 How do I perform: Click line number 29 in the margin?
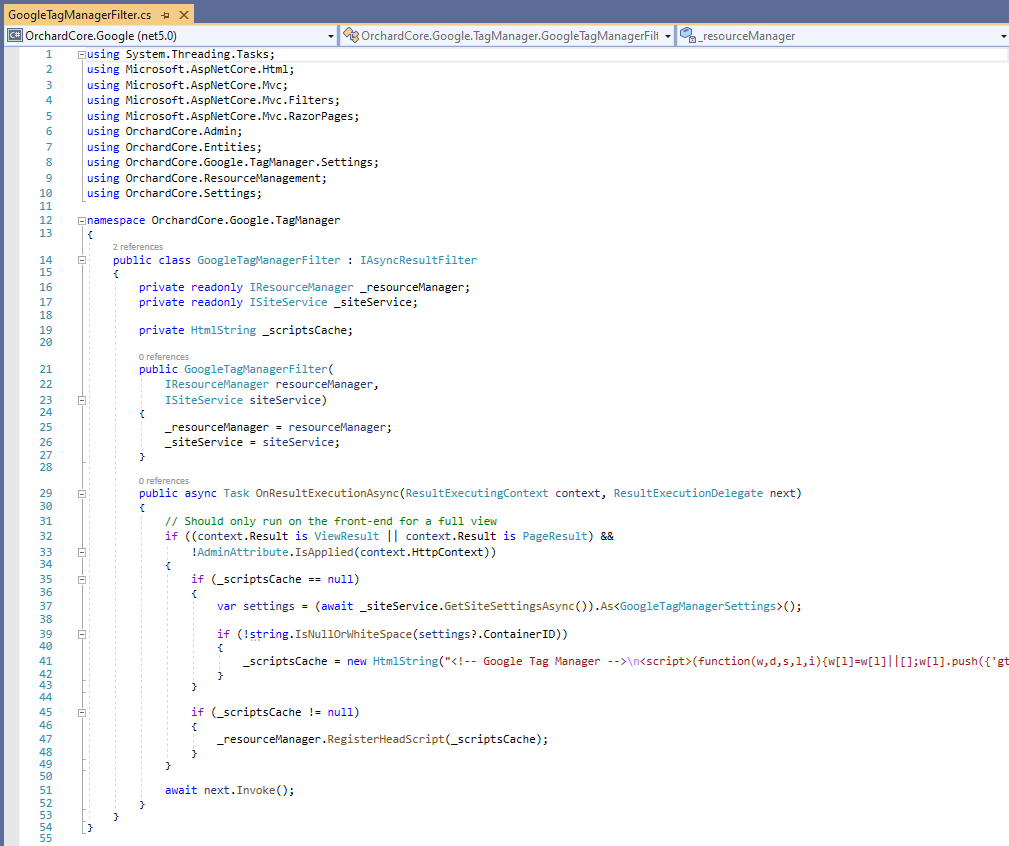[46, 493]
